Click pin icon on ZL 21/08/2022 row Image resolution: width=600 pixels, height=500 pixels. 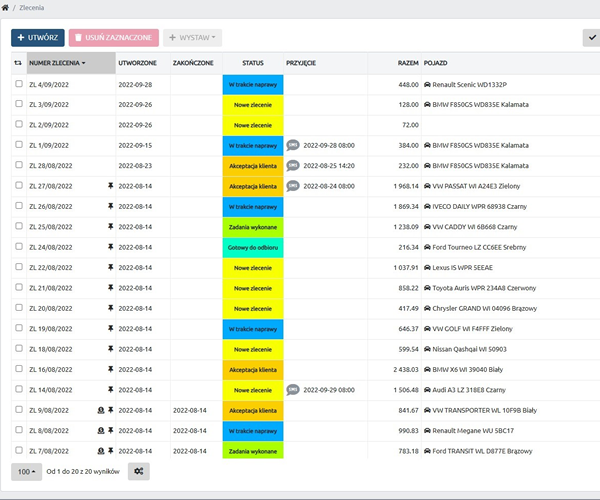pos(111,287)
